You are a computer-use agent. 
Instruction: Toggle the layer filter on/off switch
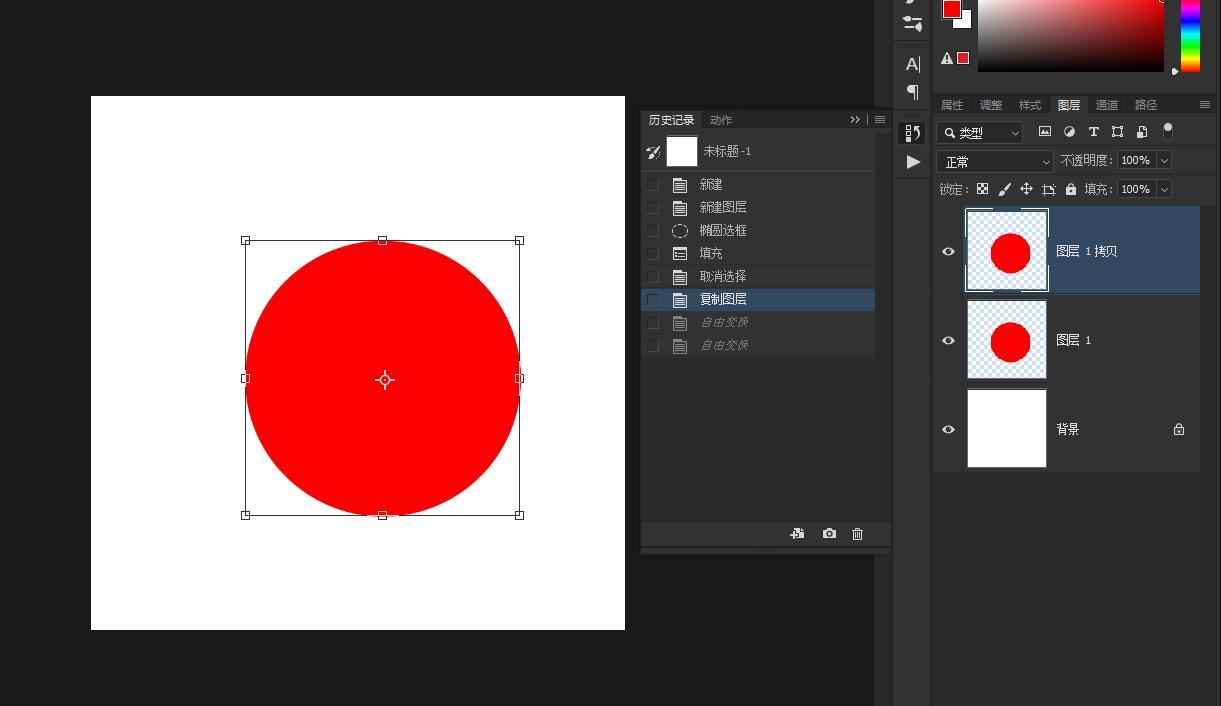coord(1167,131)
